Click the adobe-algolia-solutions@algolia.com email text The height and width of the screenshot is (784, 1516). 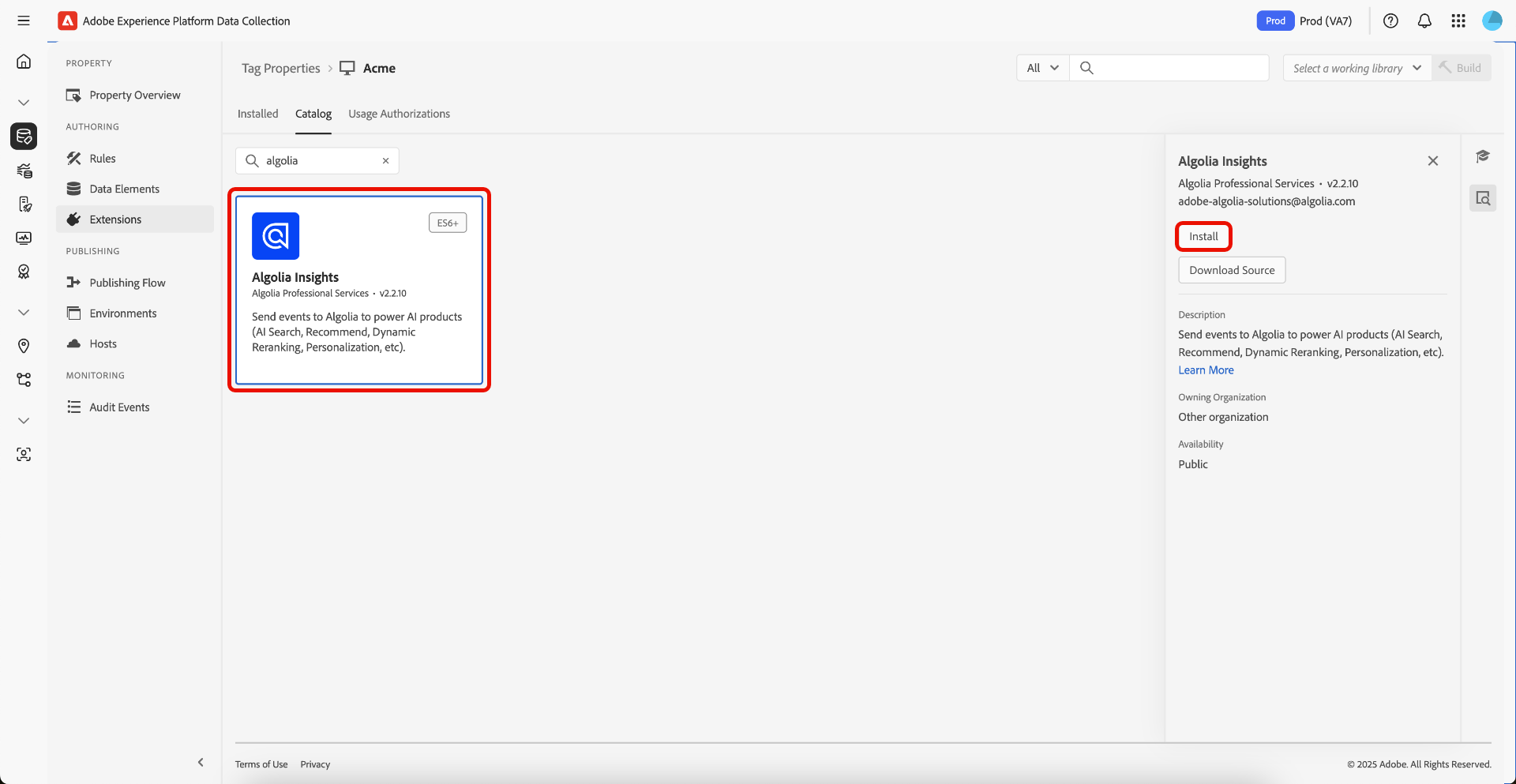tap(1266, 201)
